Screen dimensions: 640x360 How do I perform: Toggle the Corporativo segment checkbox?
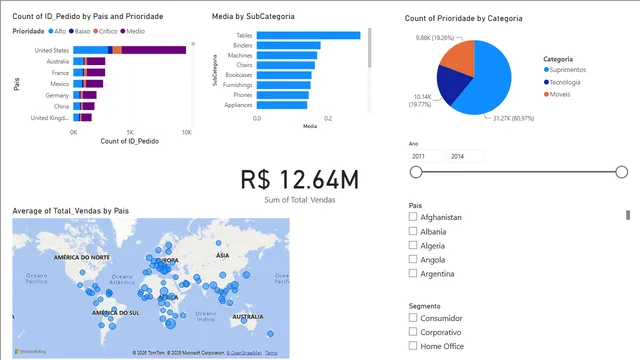tap(413, 331)
